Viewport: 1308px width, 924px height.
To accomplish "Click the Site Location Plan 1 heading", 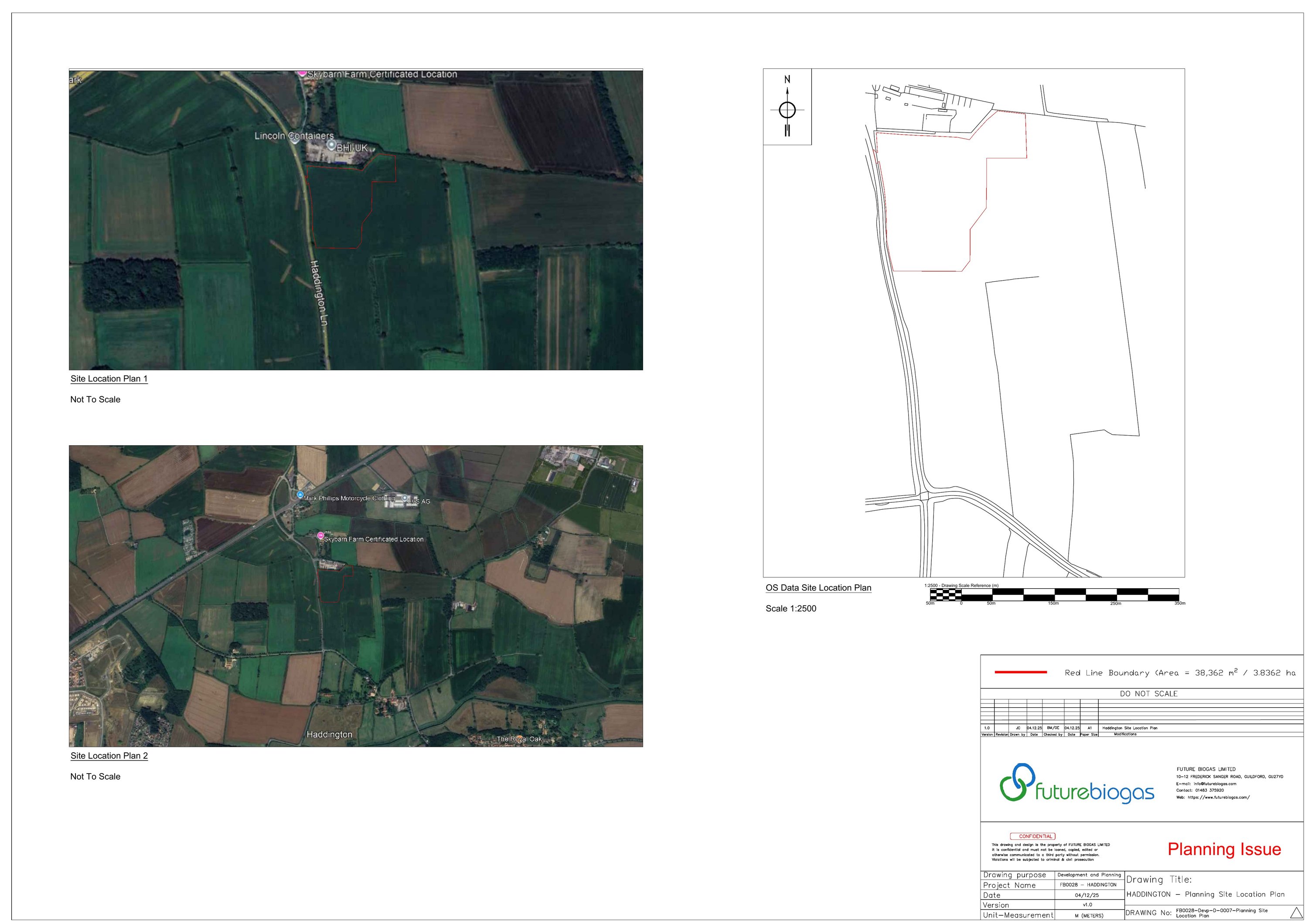I will tap(109, 379).
